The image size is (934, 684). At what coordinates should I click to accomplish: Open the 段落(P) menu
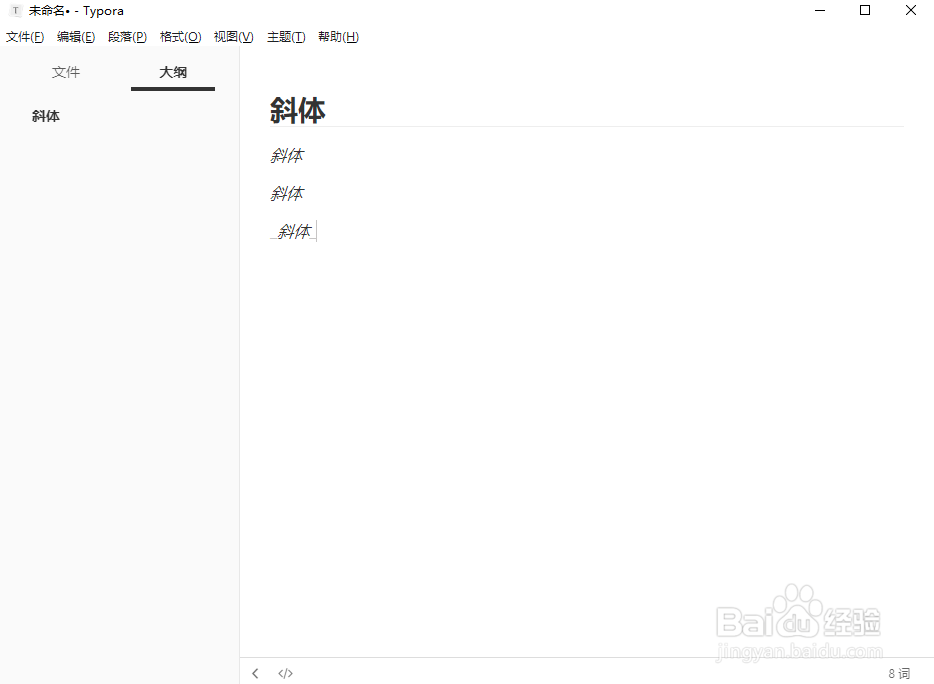tap(127, 37)
